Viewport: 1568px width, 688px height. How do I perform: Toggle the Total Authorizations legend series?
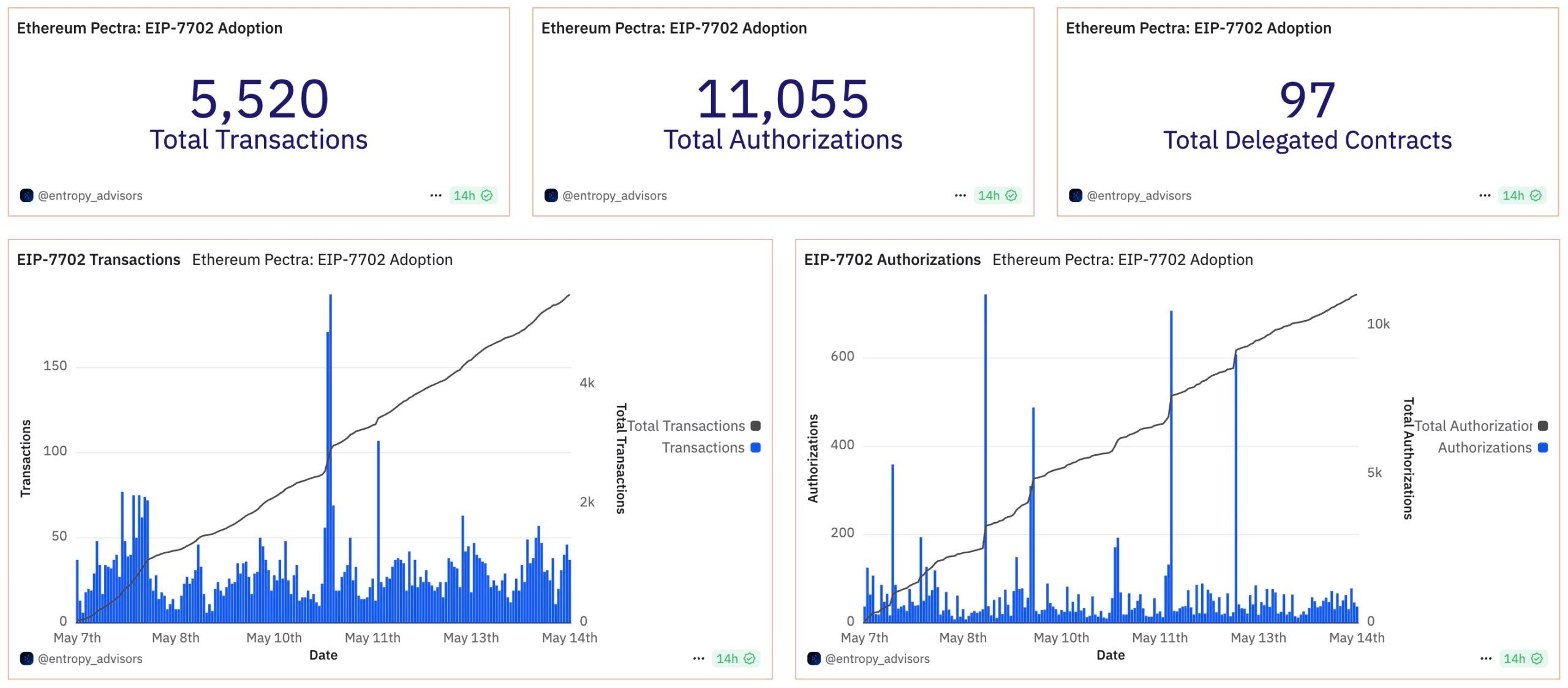tap(1473, 426)
